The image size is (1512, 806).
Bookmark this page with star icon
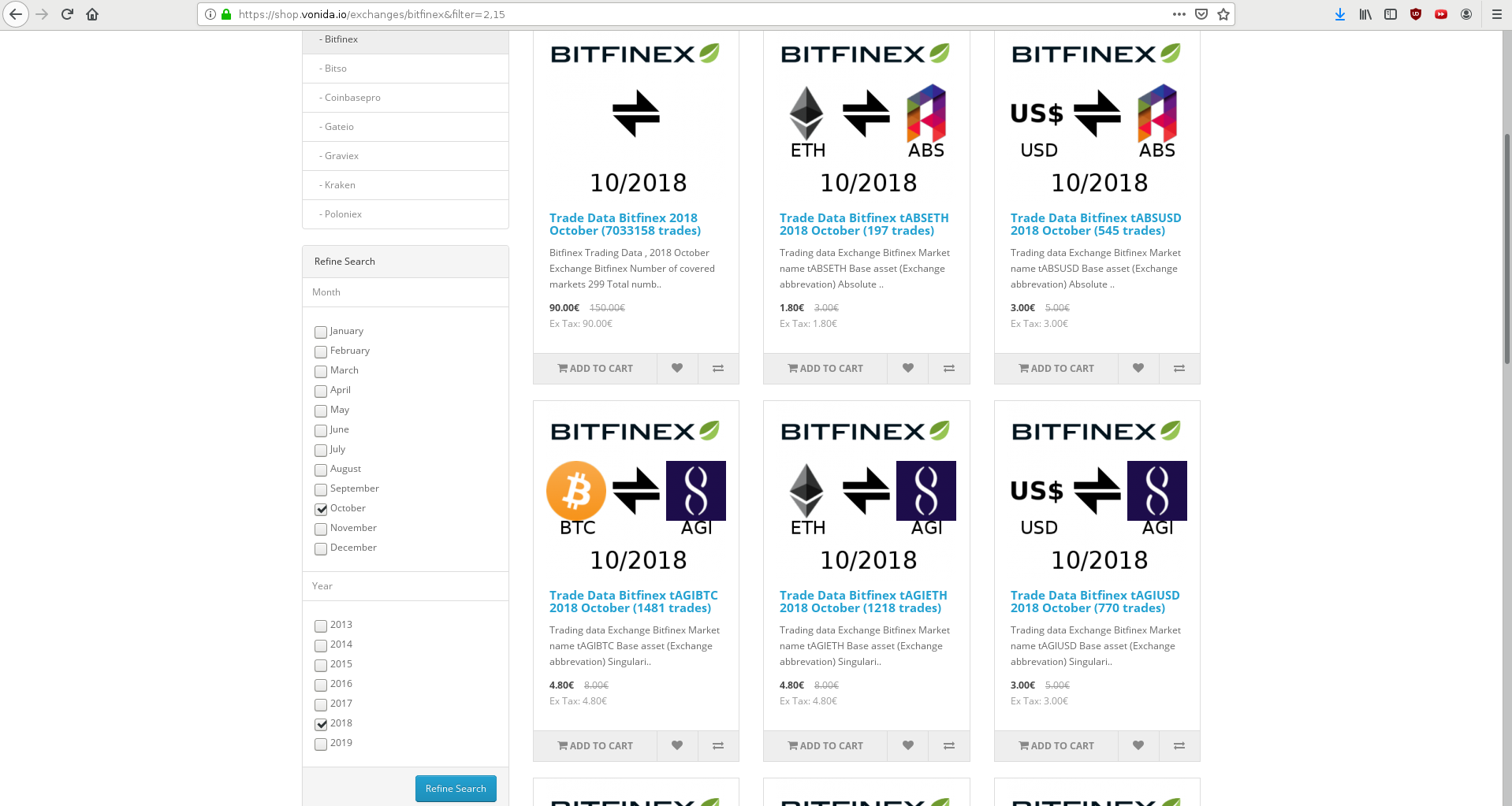pos(1223,14)
